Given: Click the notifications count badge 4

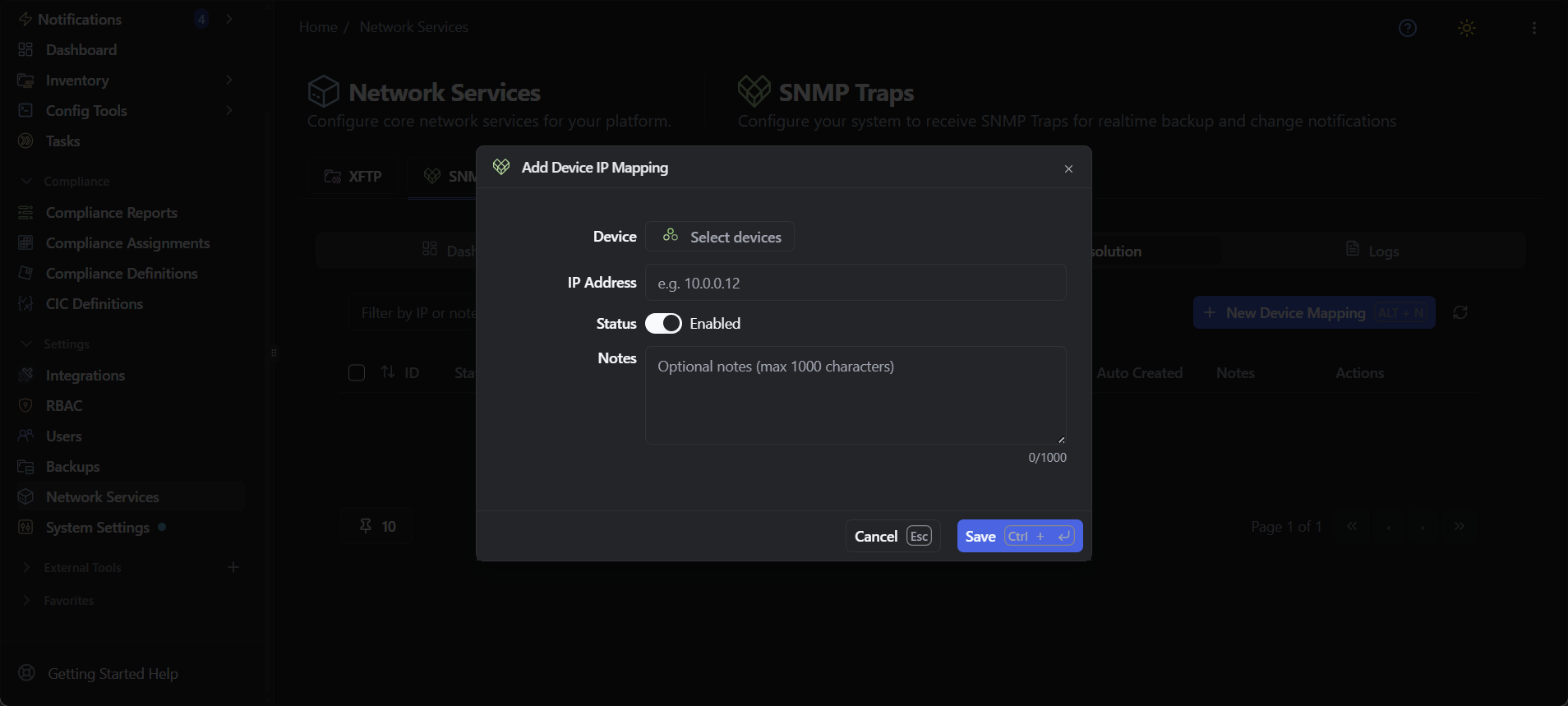Looking at the screenshot, I should tap(201, 19).
